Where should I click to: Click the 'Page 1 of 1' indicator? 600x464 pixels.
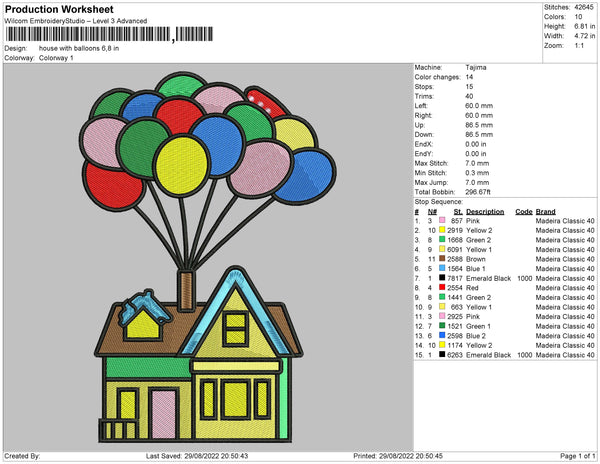pos(578,456)
